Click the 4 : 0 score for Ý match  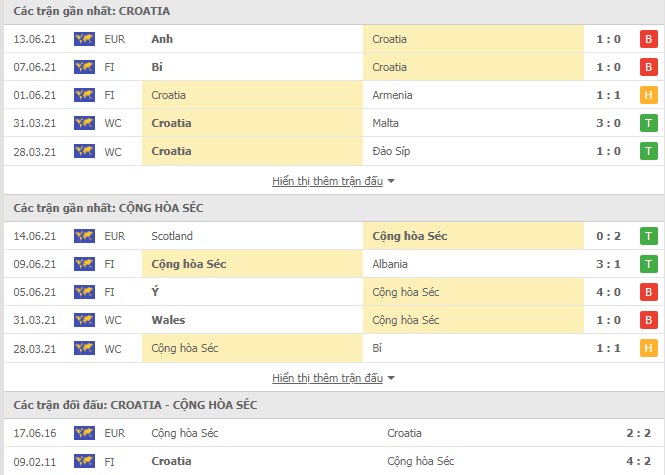[608, 292]
